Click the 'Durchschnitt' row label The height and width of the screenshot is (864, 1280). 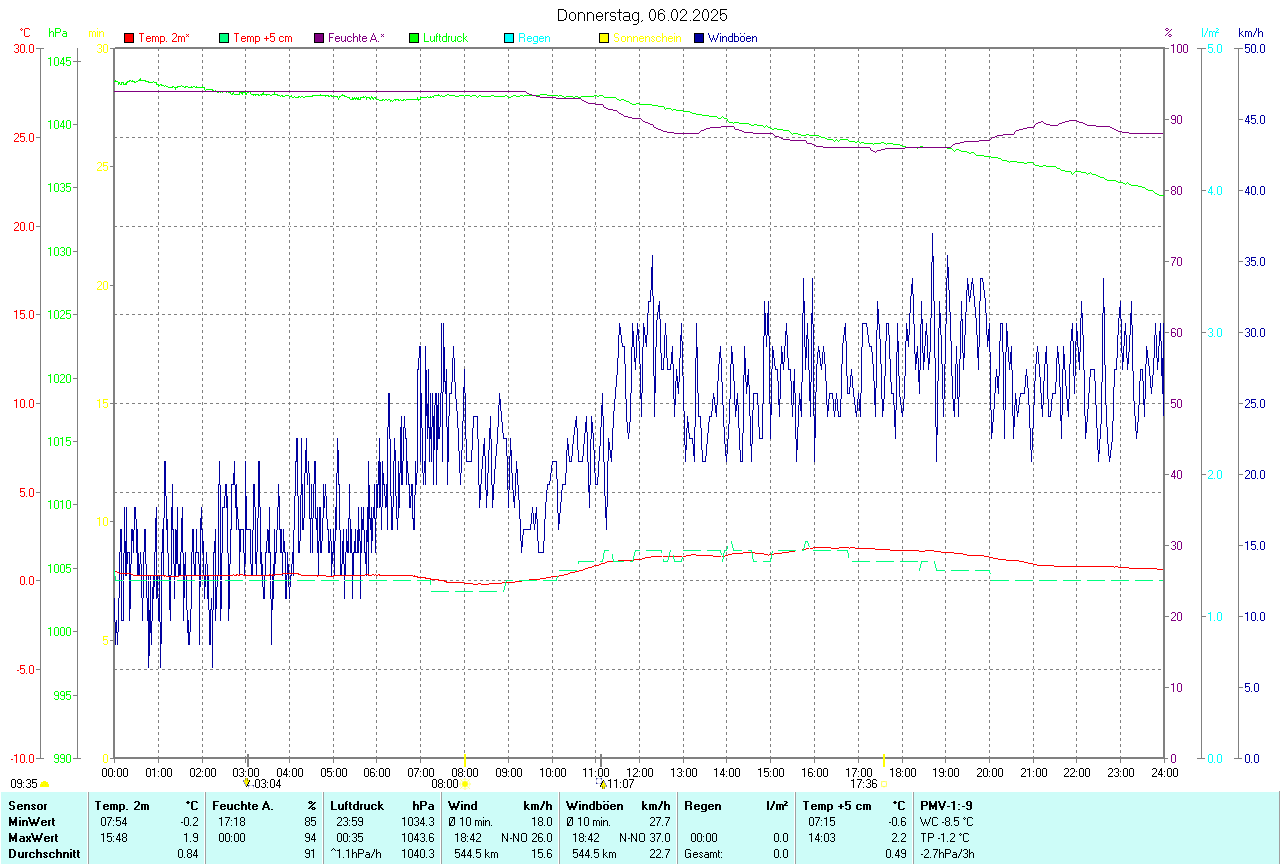click(44, 854)
